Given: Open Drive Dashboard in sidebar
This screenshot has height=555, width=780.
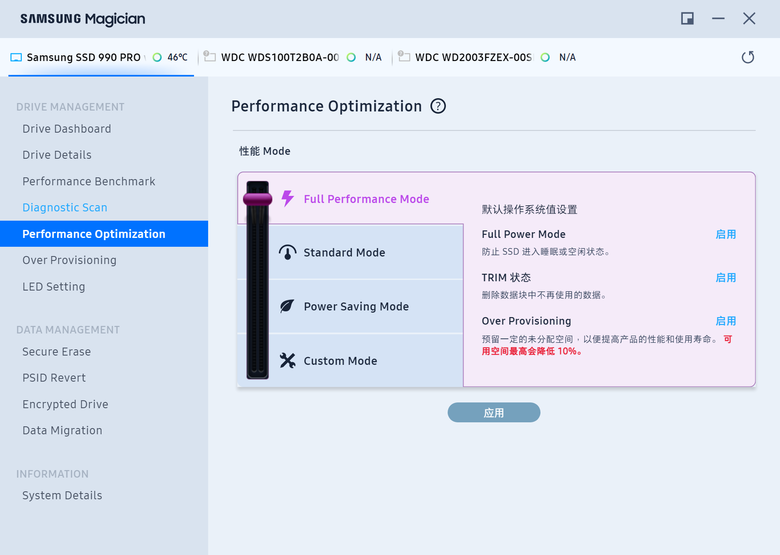Looking at the screenshot, I should click(67, 129).
